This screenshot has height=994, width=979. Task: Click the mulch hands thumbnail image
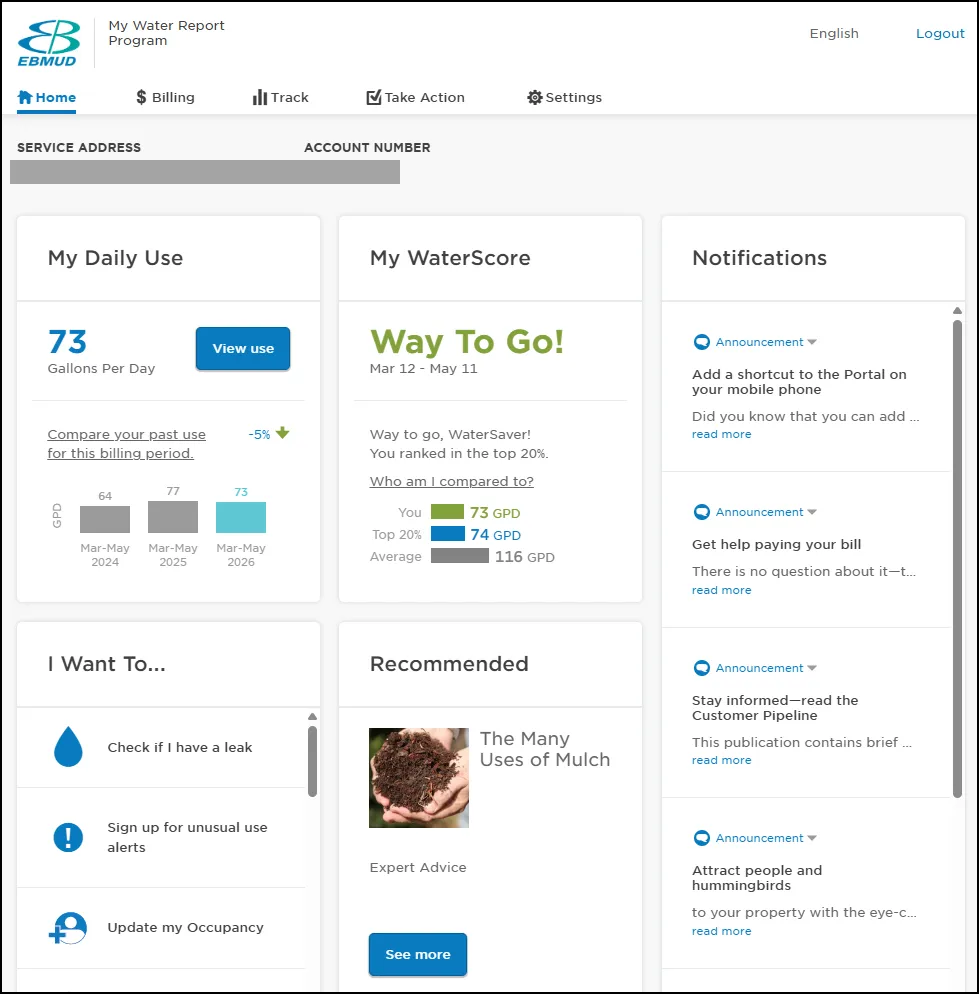[418, 778]
